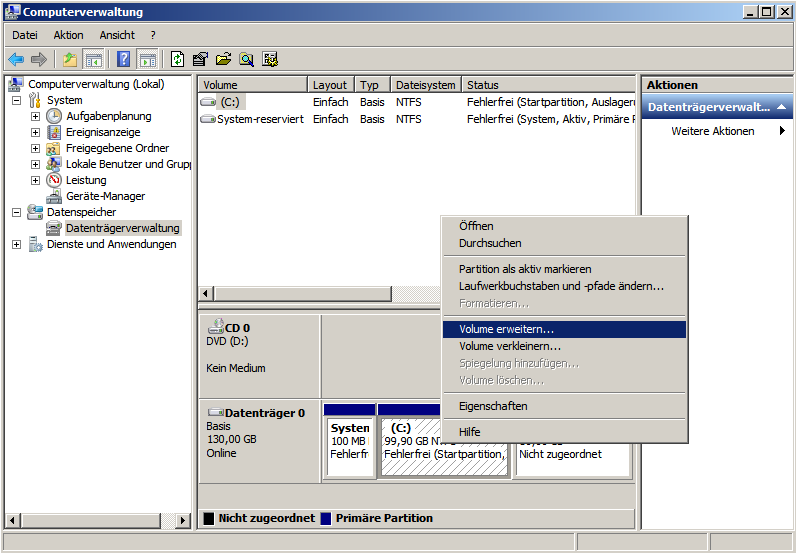Click the open folder toolbar icon
The height and width of the screenshot is (553, 796).
tap(223, 59)
